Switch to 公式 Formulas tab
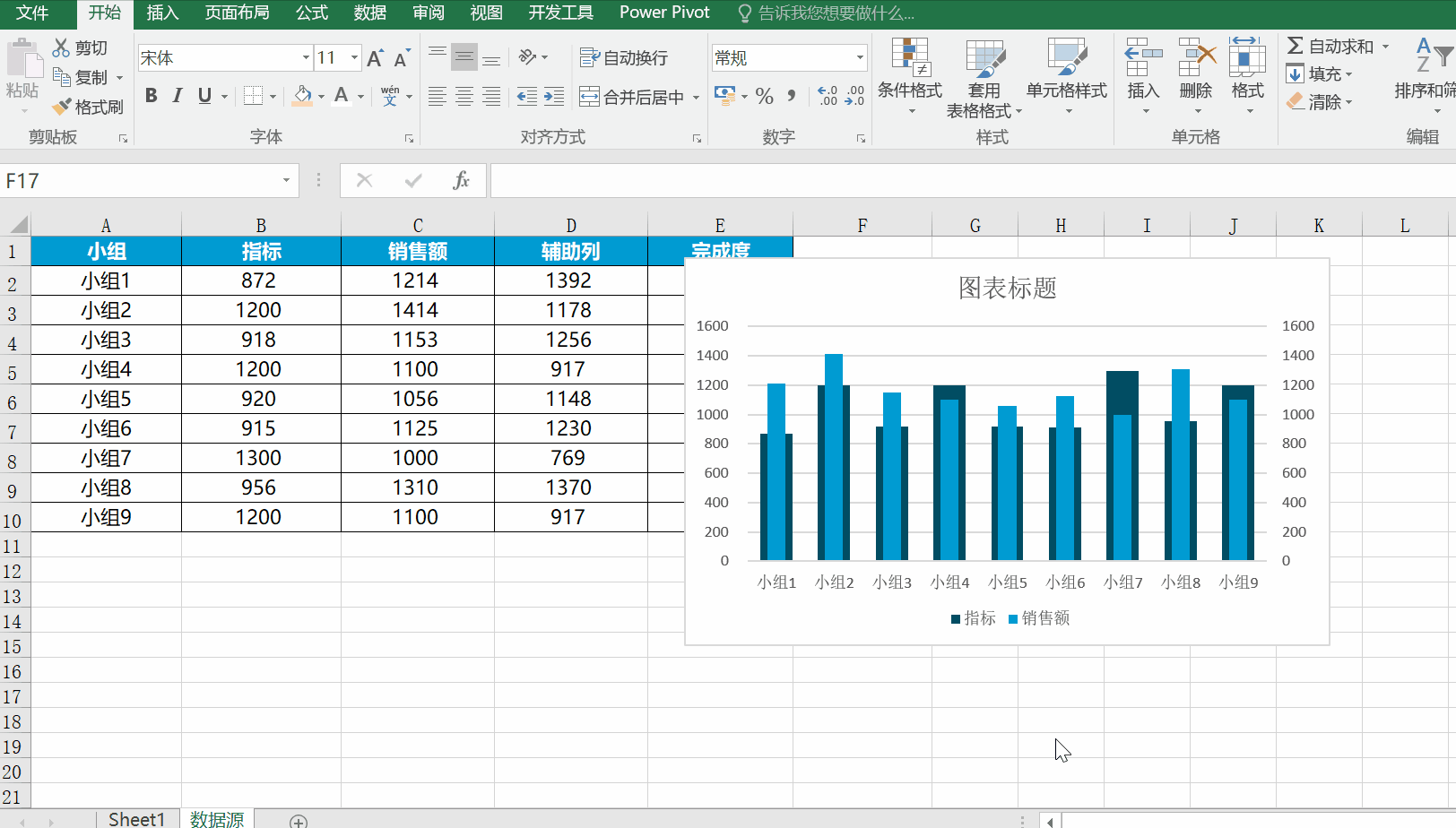The width and height of the screenshot is (1456, 828). [x=312, y=13]
